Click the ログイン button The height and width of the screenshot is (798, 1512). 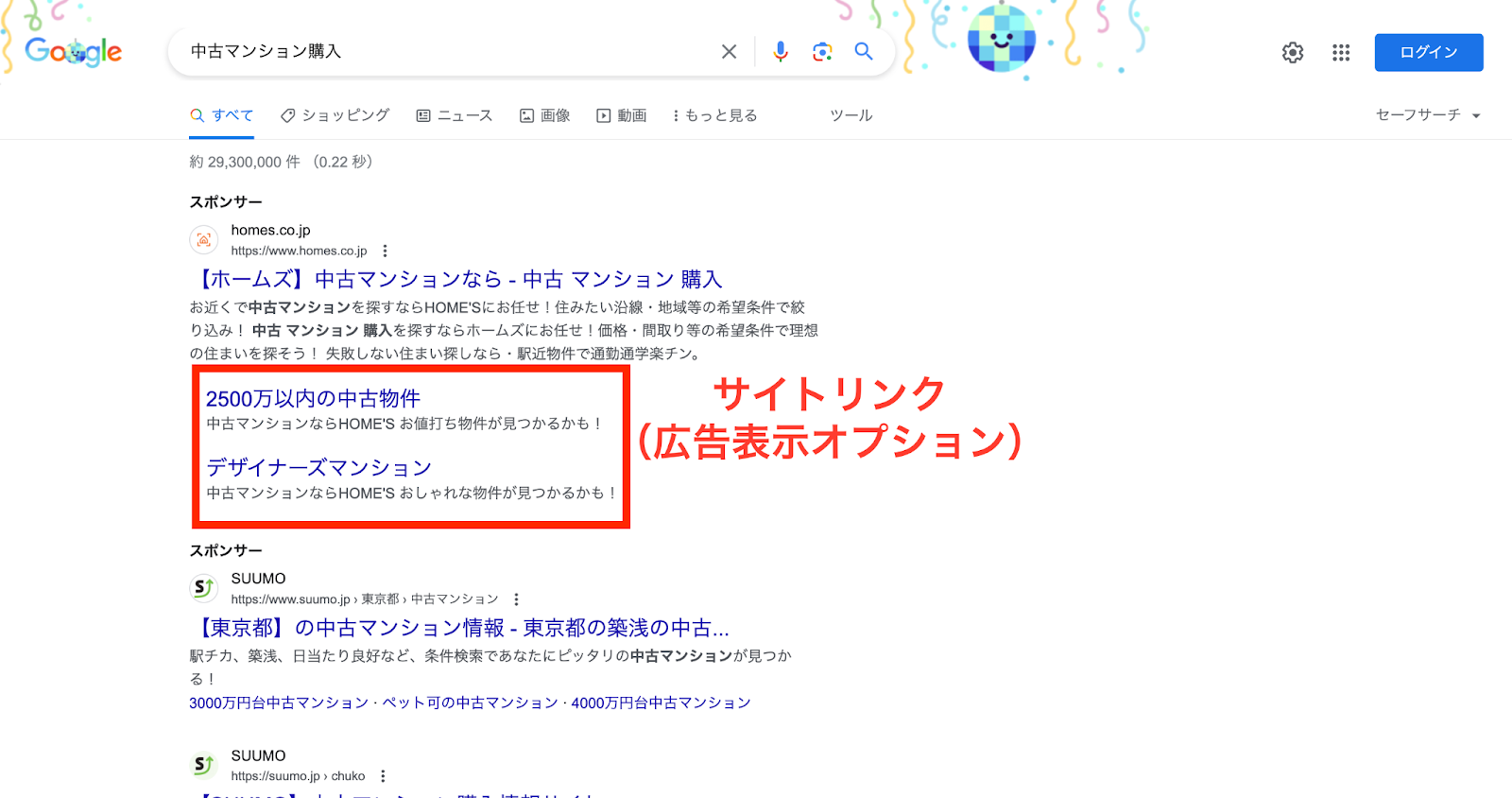(1429, 53)
